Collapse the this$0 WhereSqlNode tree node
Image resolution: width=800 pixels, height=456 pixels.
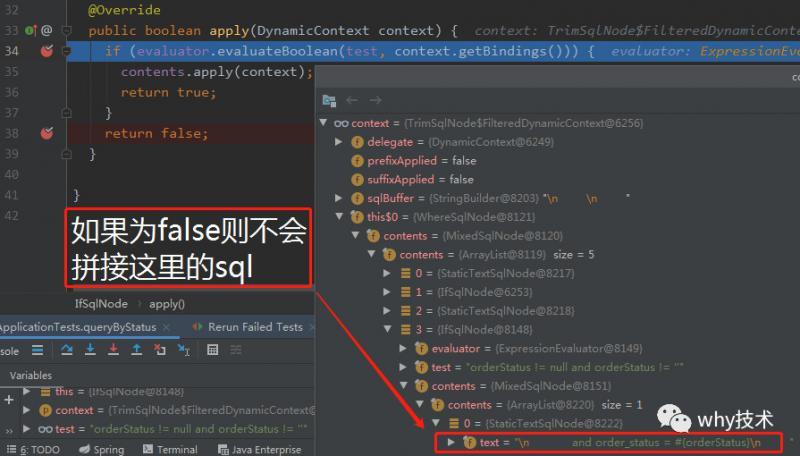pos(339,216)
